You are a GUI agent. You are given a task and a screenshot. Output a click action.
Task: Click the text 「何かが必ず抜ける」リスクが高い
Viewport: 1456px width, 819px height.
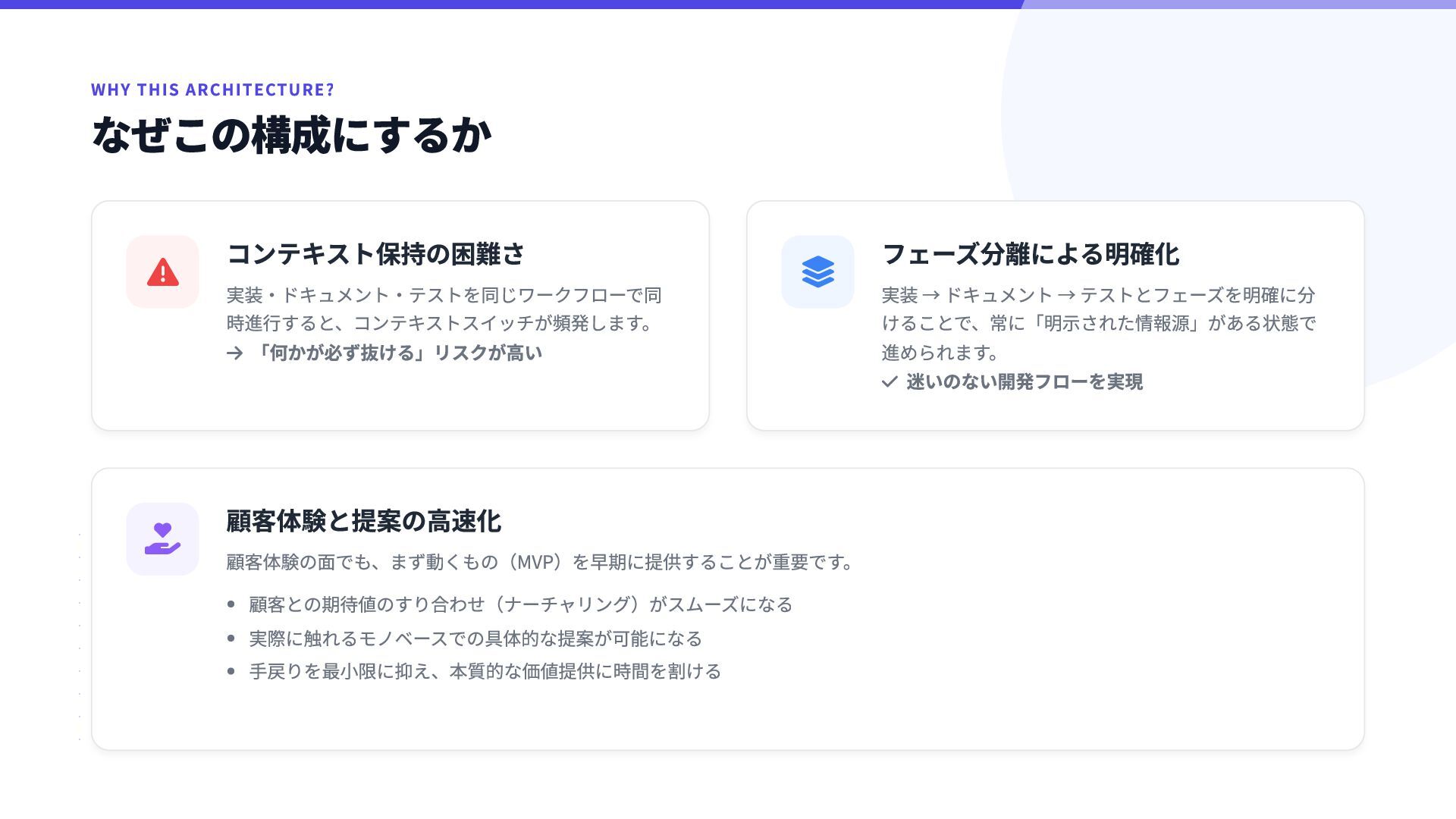pyautogui.click(x=397, y=353)
